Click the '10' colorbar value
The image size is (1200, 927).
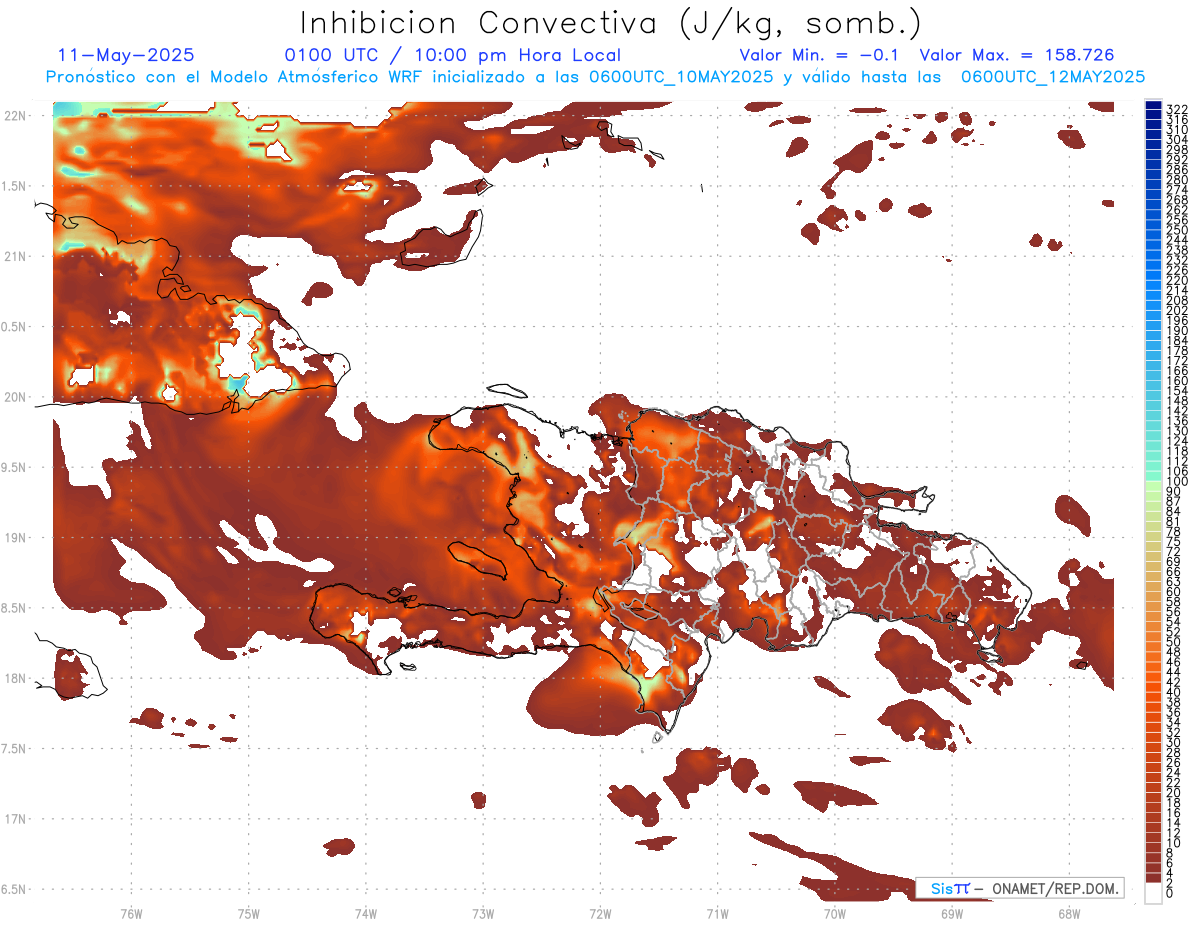coord(1174,842)
